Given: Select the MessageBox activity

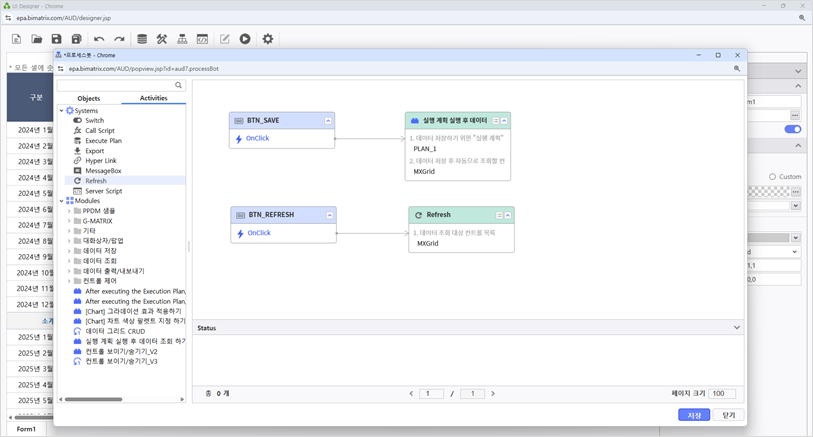Looking at the screenshot, I should point(103,171).
